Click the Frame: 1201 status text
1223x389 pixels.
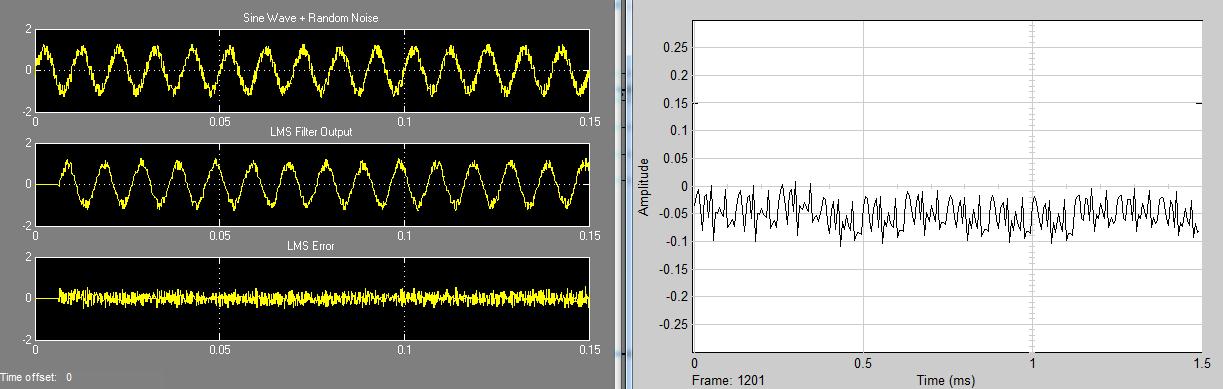tap(725, 381)
